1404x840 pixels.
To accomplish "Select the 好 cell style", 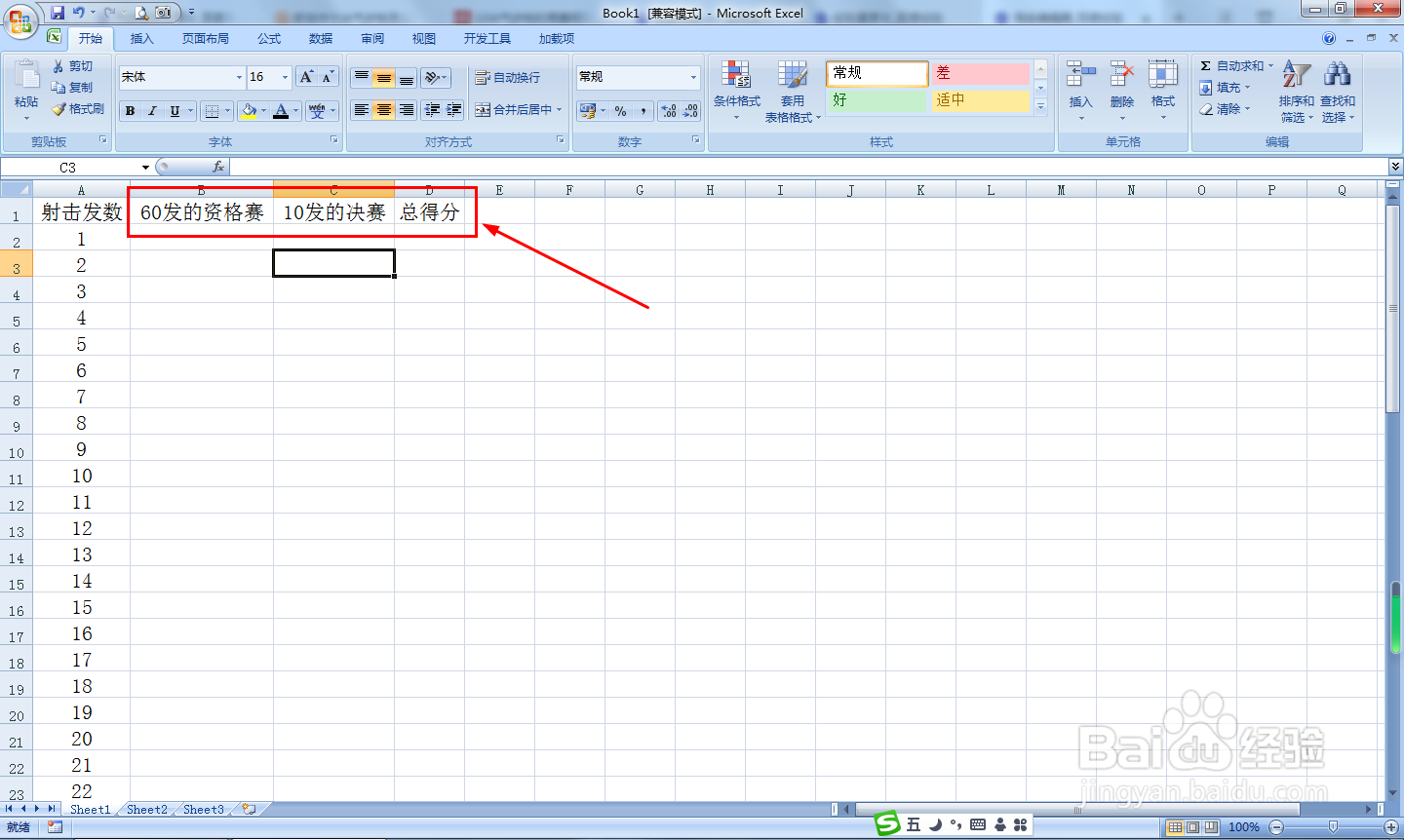I will coord(877,100).
